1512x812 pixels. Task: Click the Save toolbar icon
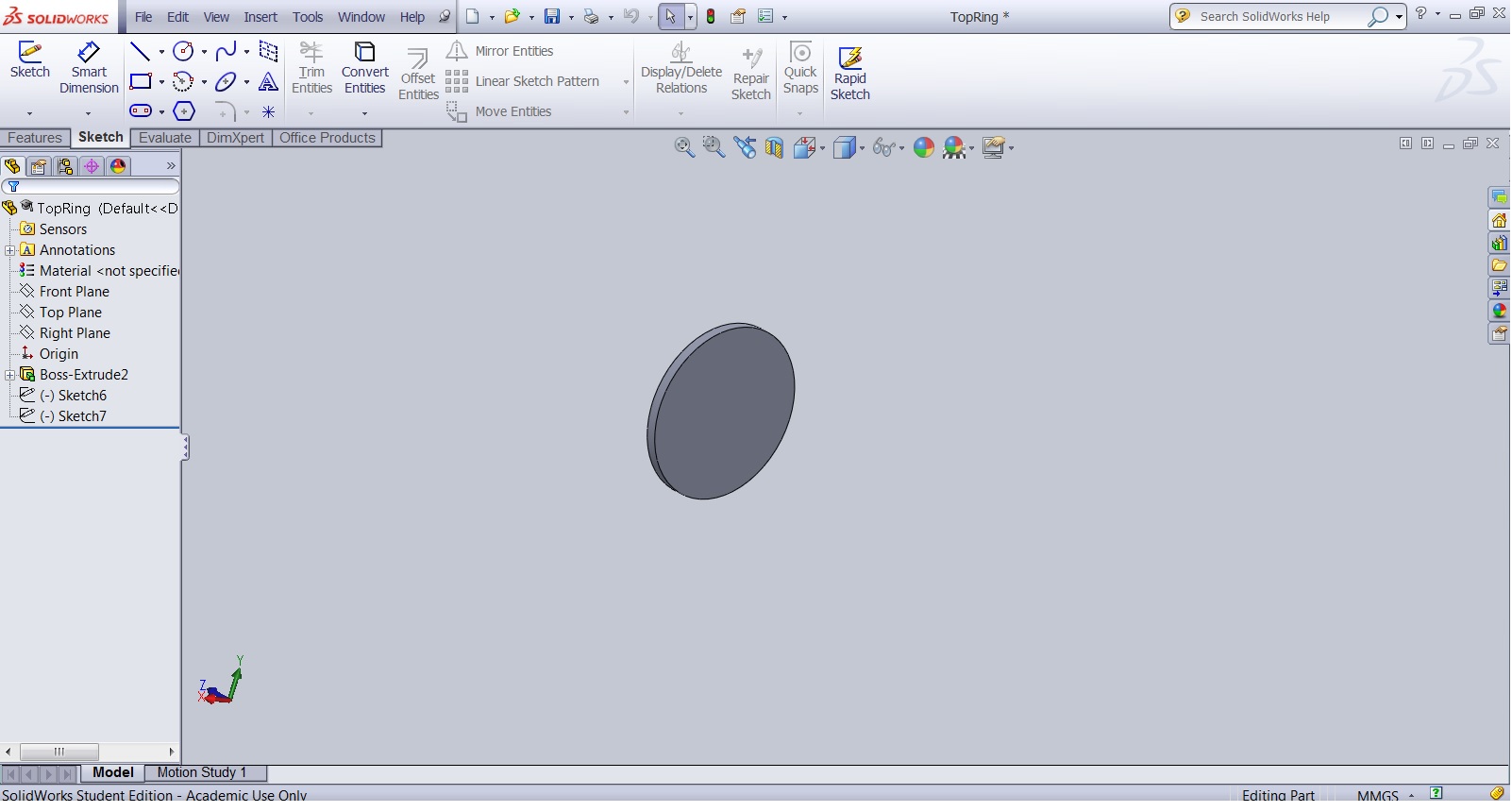coord(552,16)
